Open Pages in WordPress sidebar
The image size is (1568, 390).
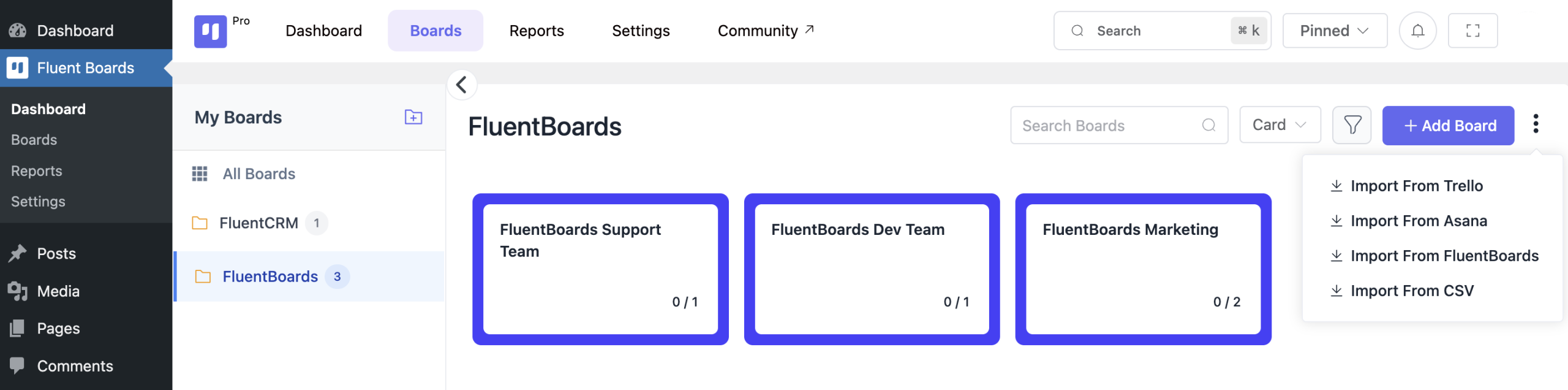point(86,328)
